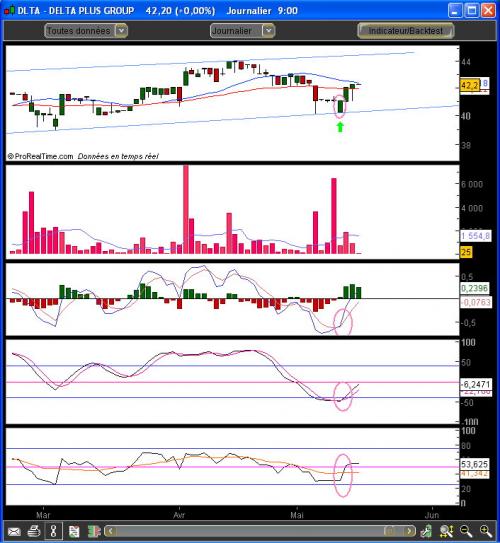500x543 pixels.
Task: Click the Jun label on time axis
Action: tap(432, 515)
